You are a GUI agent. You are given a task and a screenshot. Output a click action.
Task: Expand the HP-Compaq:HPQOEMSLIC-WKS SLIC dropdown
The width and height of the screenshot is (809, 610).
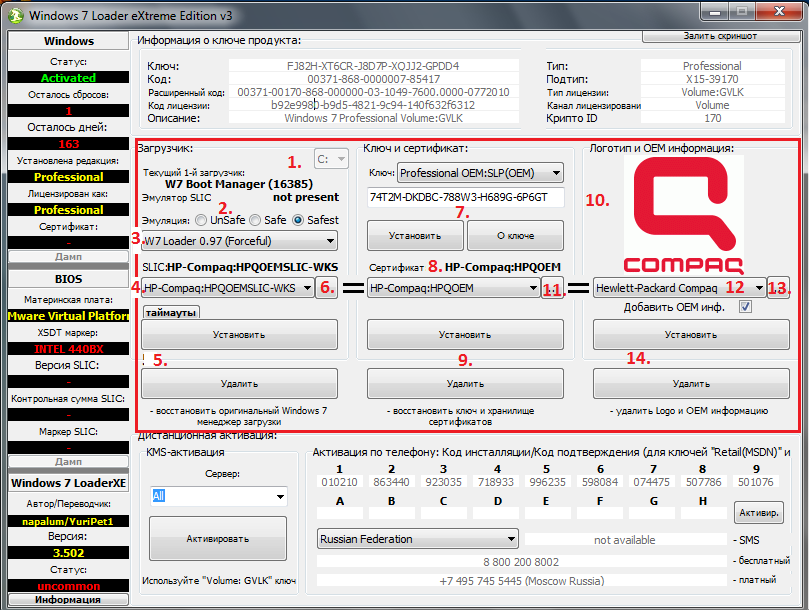228,288
